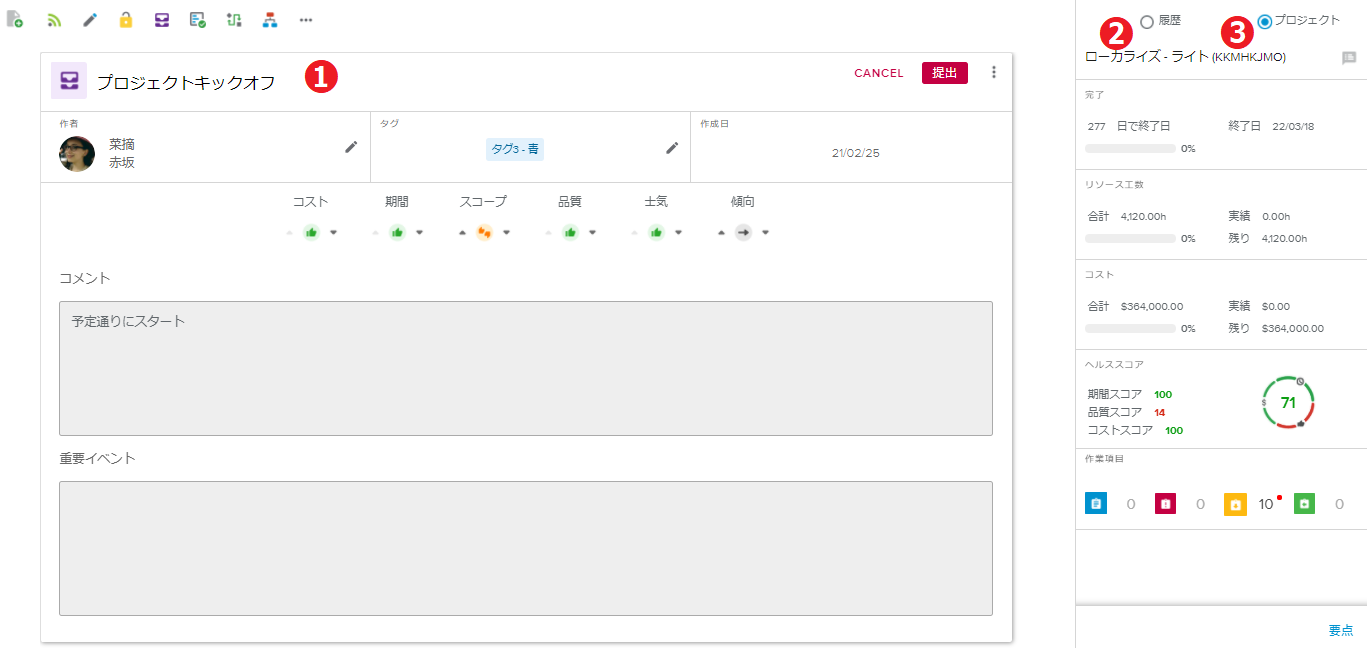Screen dimensions: 1367x648
Task: Select the 履歴 radio button
Action: click(x=1147, y=21)
